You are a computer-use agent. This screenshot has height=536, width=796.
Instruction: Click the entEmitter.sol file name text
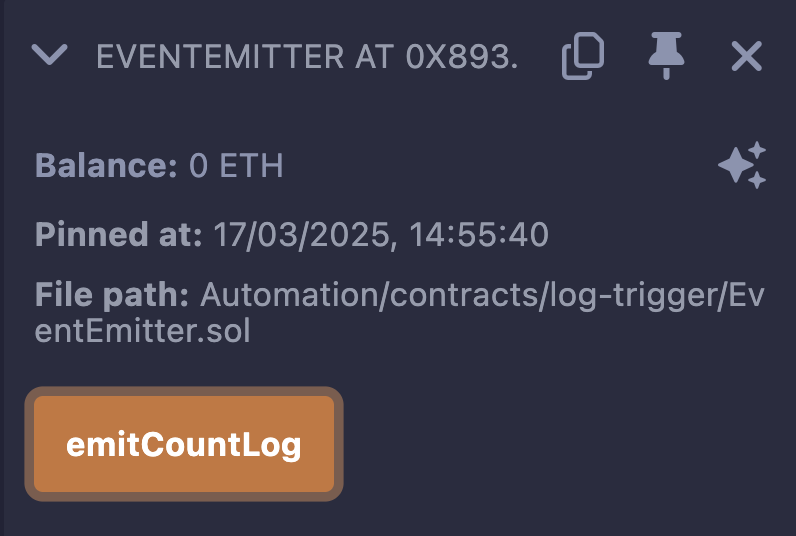point(142,331)
